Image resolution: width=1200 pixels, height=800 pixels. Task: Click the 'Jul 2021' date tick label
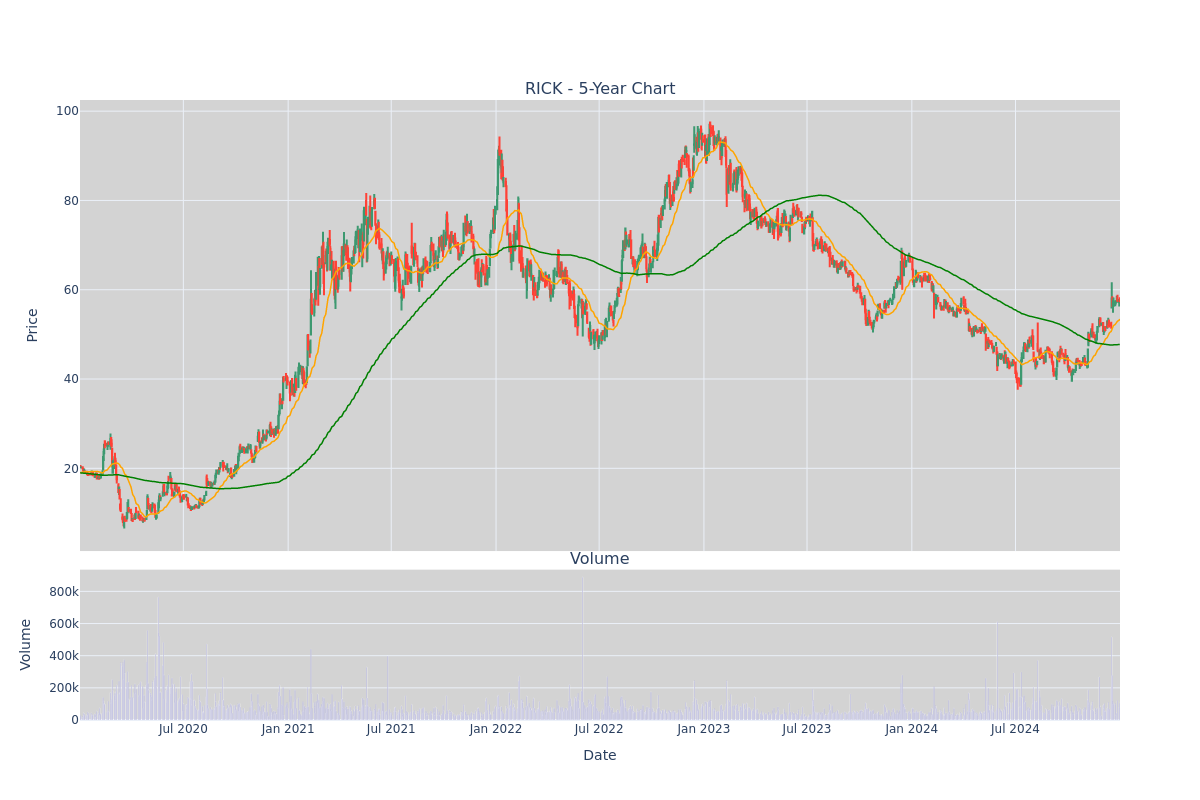391,729
